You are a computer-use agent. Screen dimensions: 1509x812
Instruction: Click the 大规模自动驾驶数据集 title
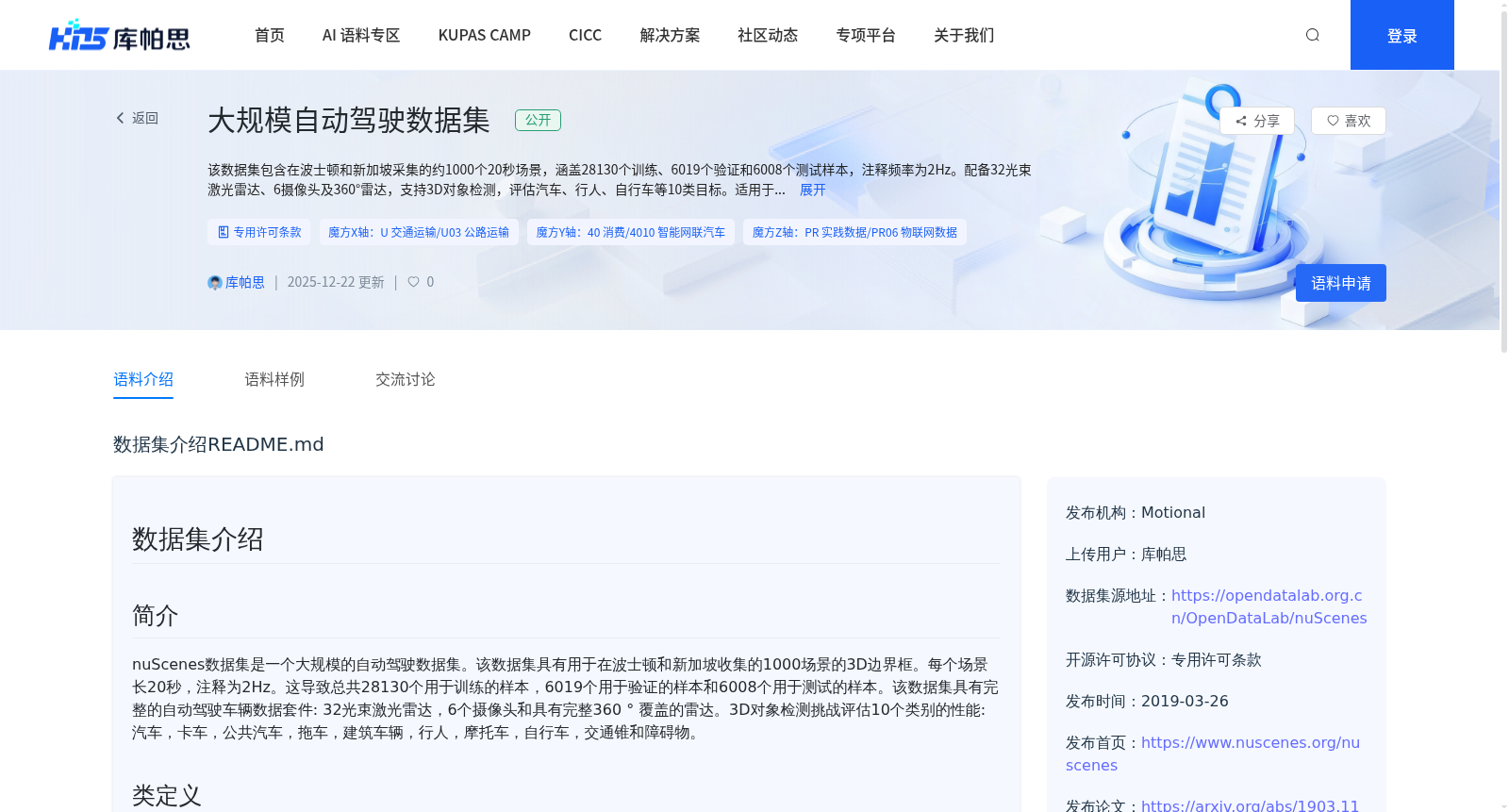tap(349, 120)
